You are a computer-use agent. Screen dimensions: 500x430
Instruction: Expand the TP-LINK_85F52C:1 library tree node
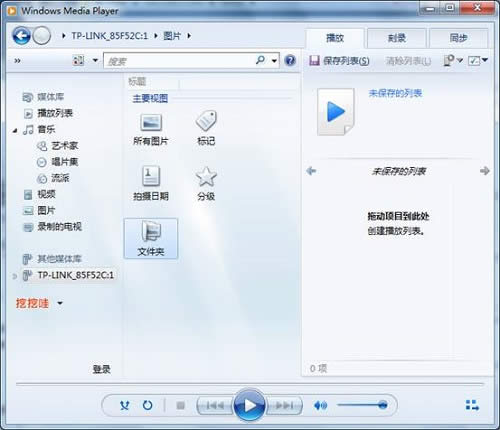(15, 276)
